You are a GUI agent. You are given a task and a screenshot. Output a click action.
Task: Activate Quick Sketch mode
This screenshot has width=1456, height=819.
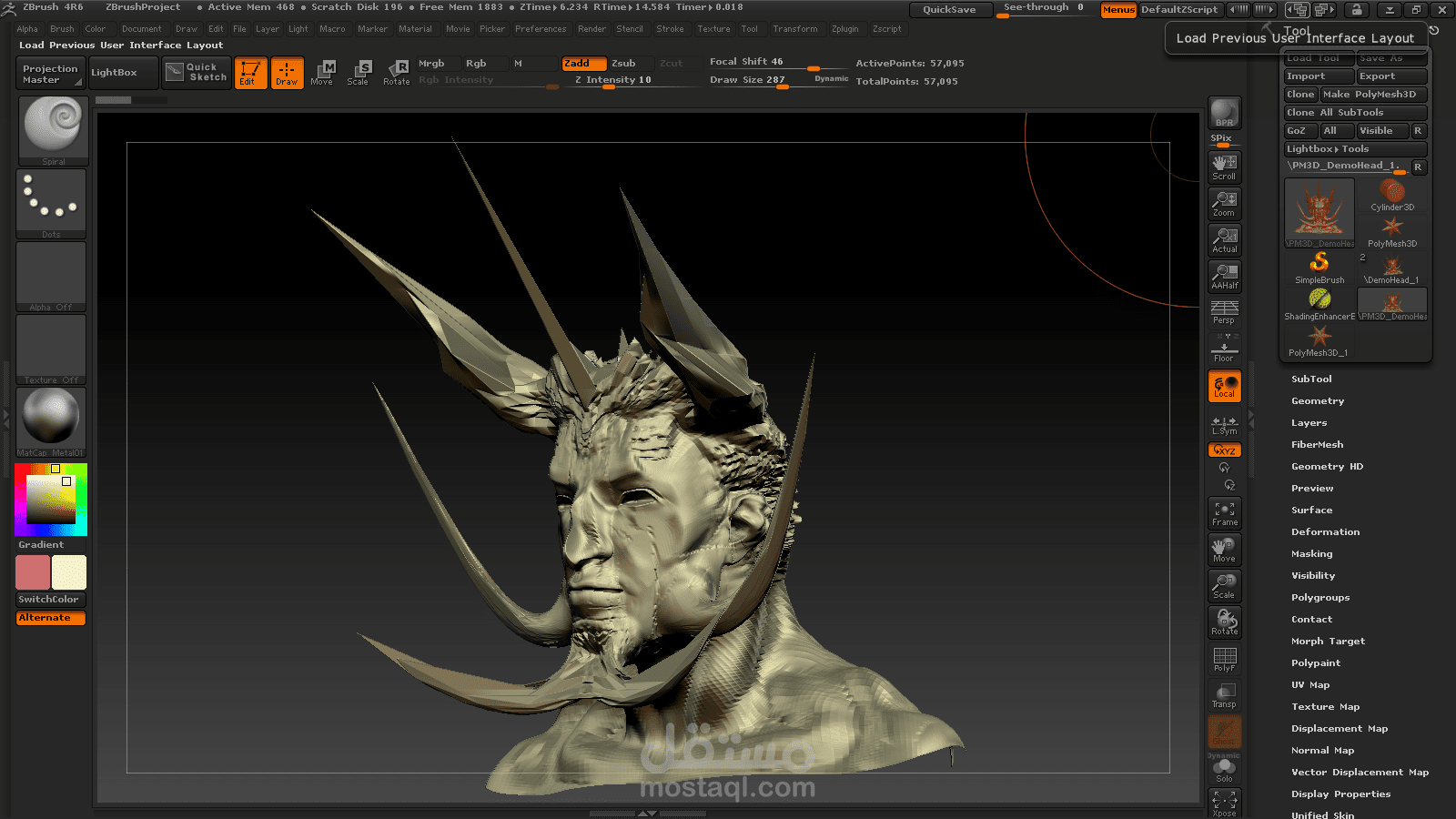196,72
